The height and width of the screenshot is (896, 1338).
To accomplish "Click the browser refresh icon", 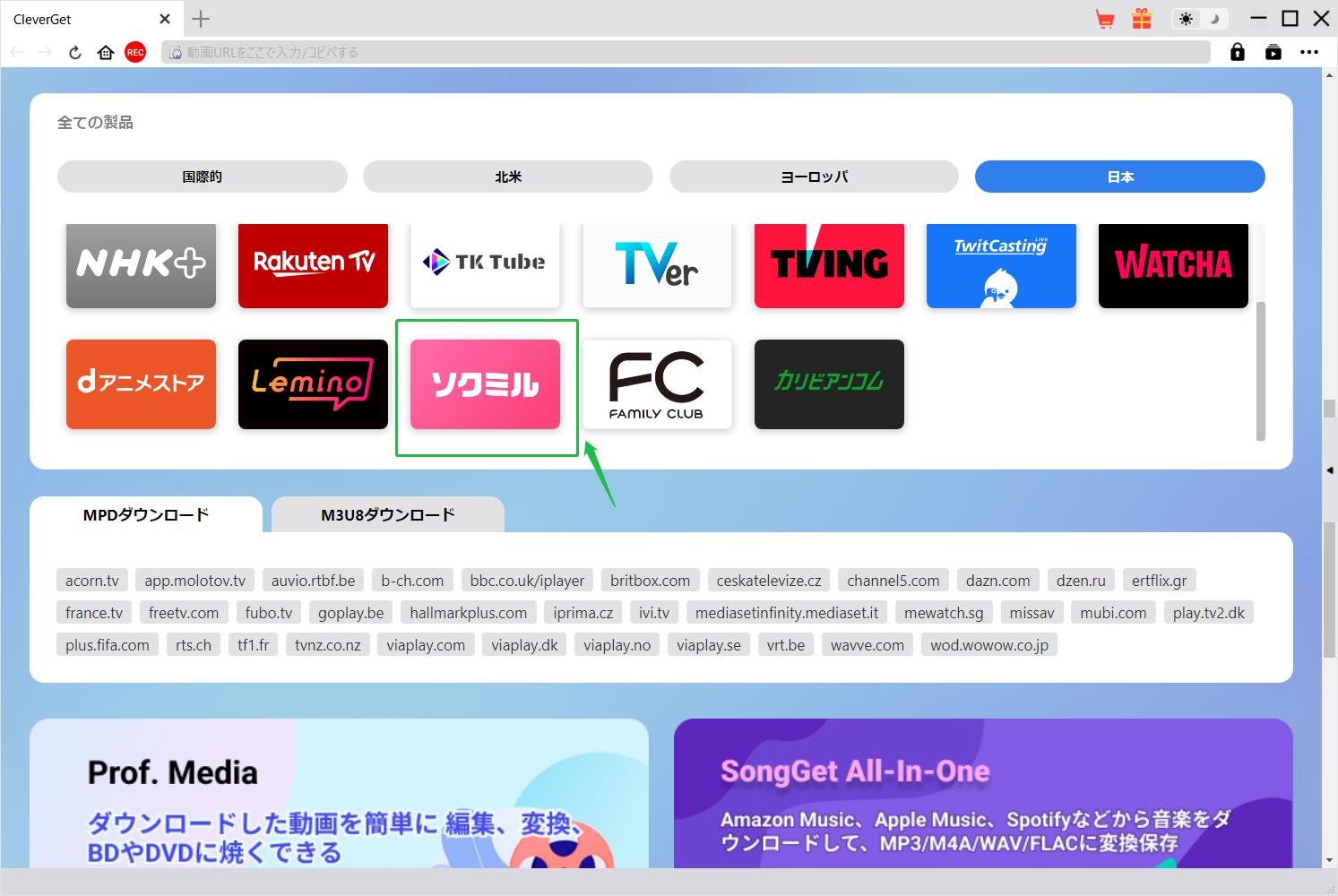I will click(x=75, y=53).
